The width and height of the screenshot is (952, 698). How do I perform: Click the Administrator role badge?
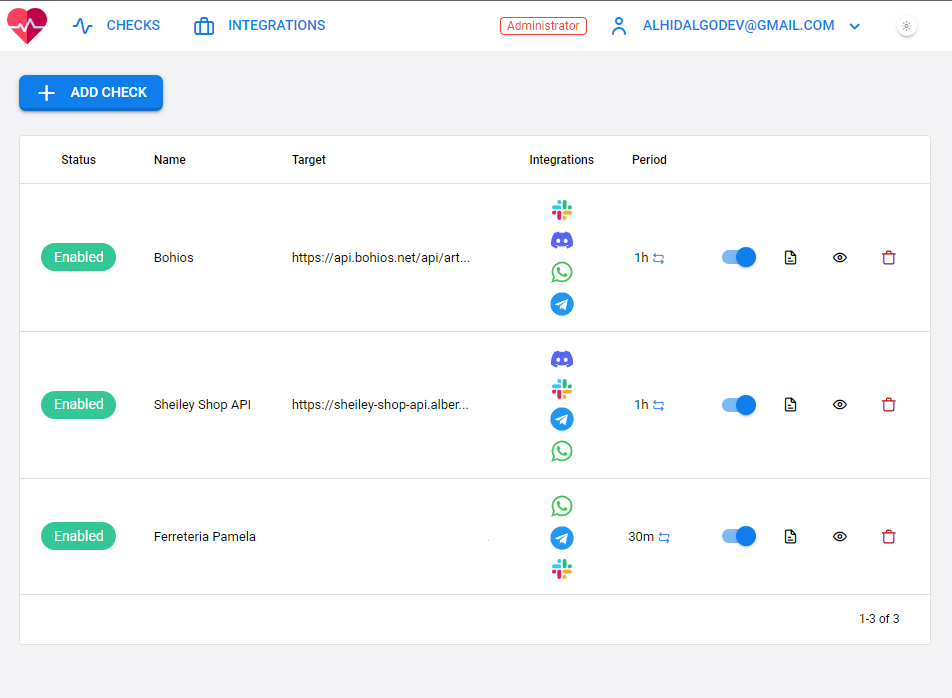[543, 25]
